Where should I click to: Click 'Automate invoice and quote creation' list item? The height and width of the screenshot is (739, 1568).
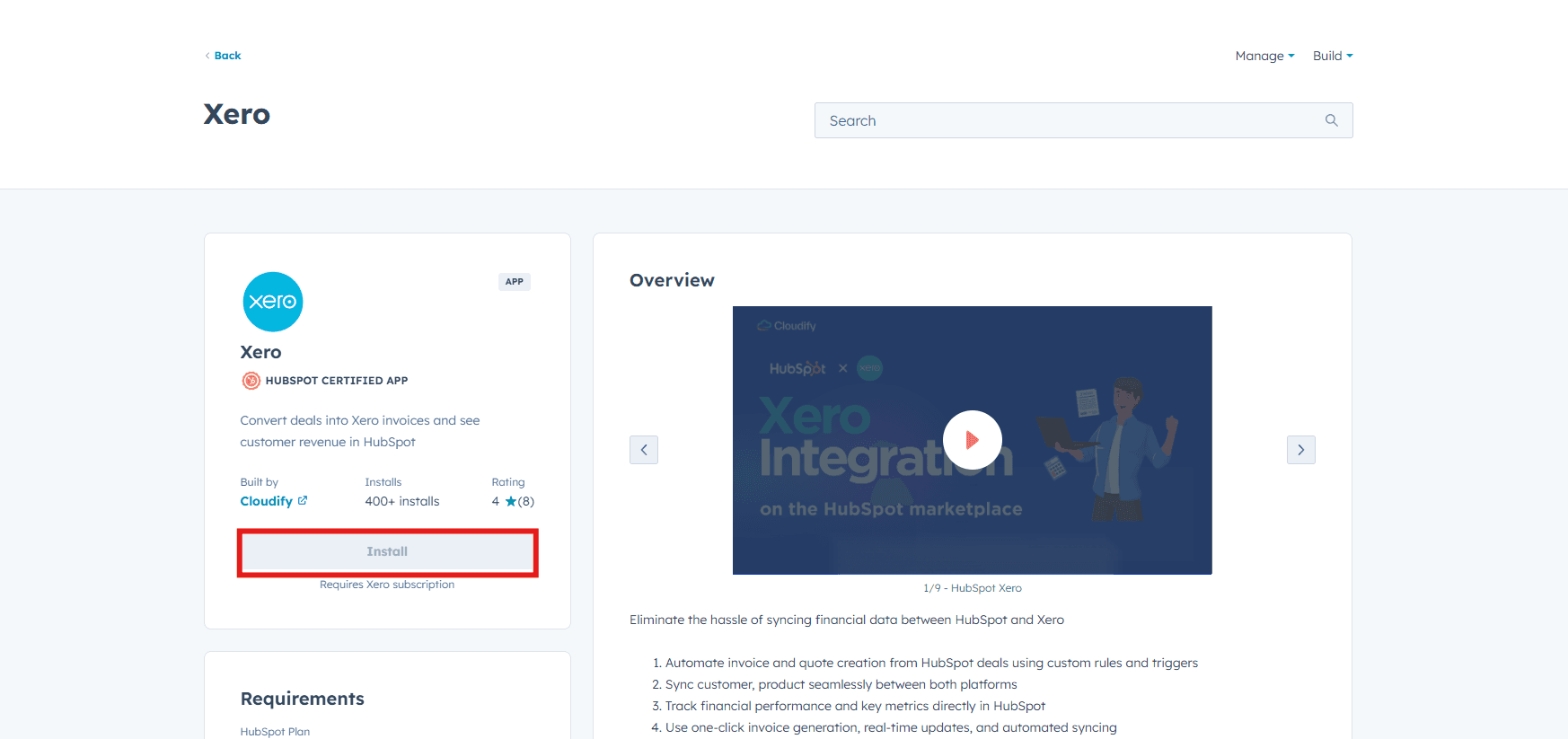point(931,663)
